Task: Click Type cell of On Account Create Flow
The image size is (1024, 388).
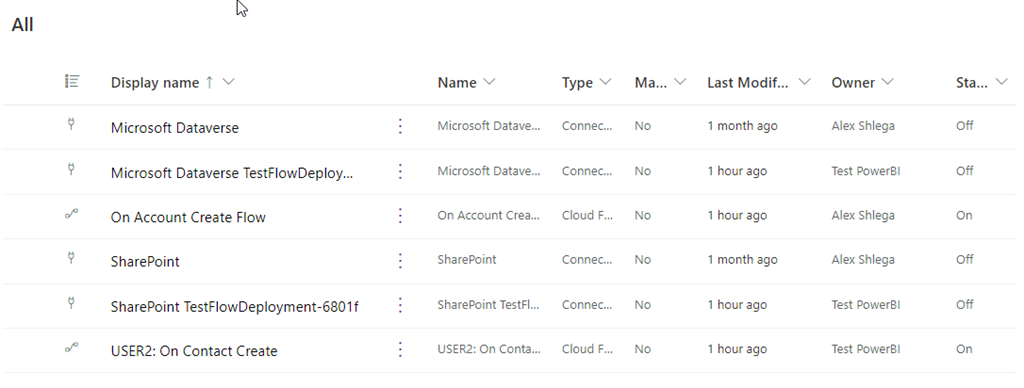Action: (587, 216)
